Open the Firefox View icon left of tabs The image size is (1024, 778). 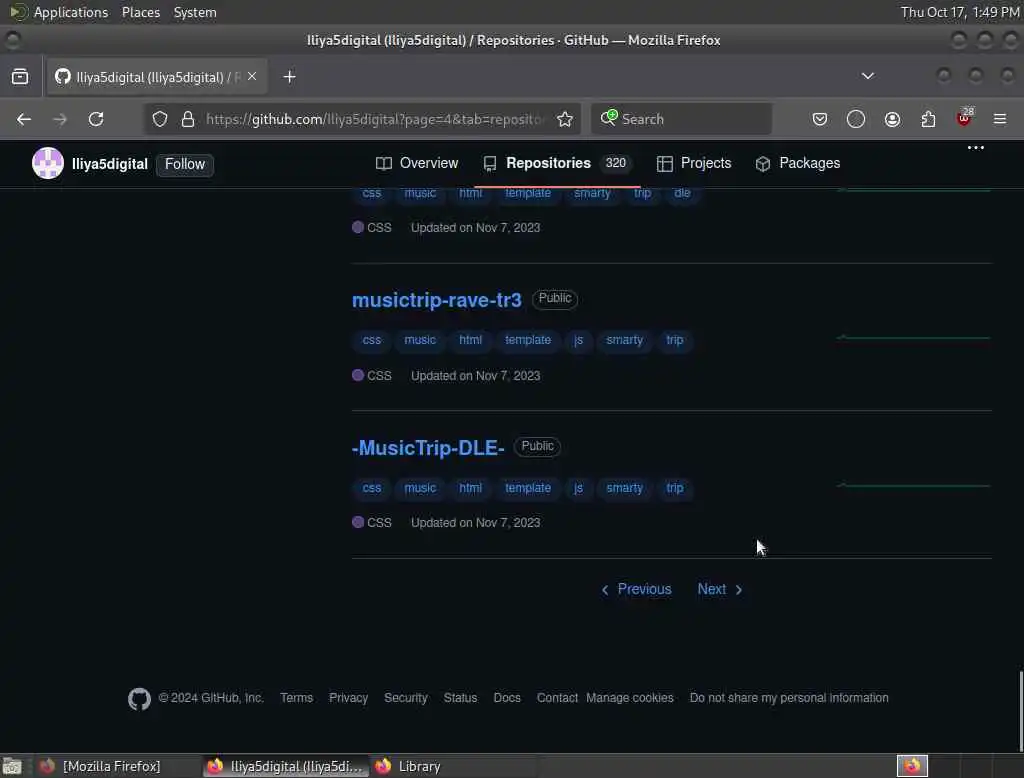20,76
